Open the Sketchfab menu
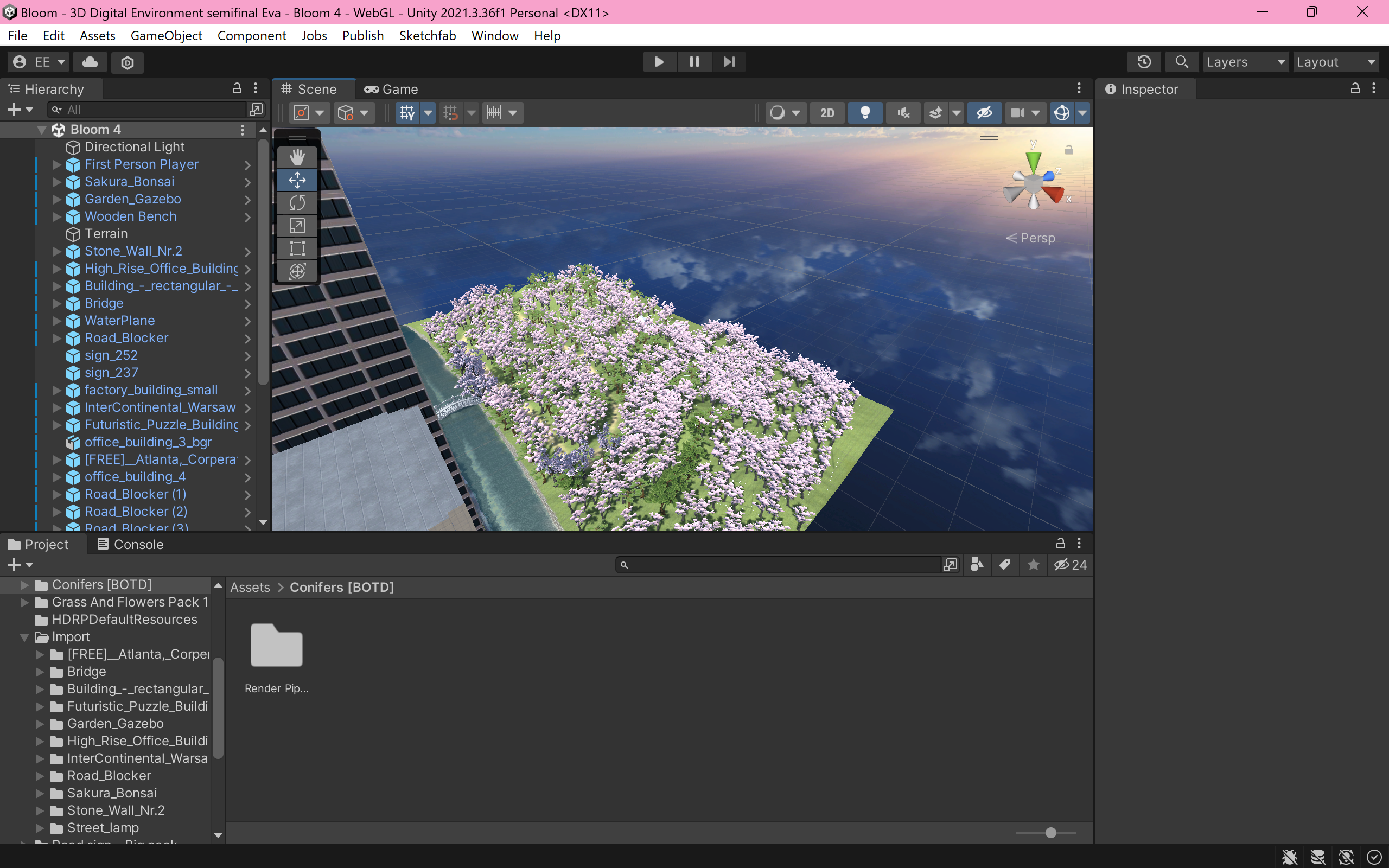Viewport: 1389px width, 868px height. pos(428,36)
